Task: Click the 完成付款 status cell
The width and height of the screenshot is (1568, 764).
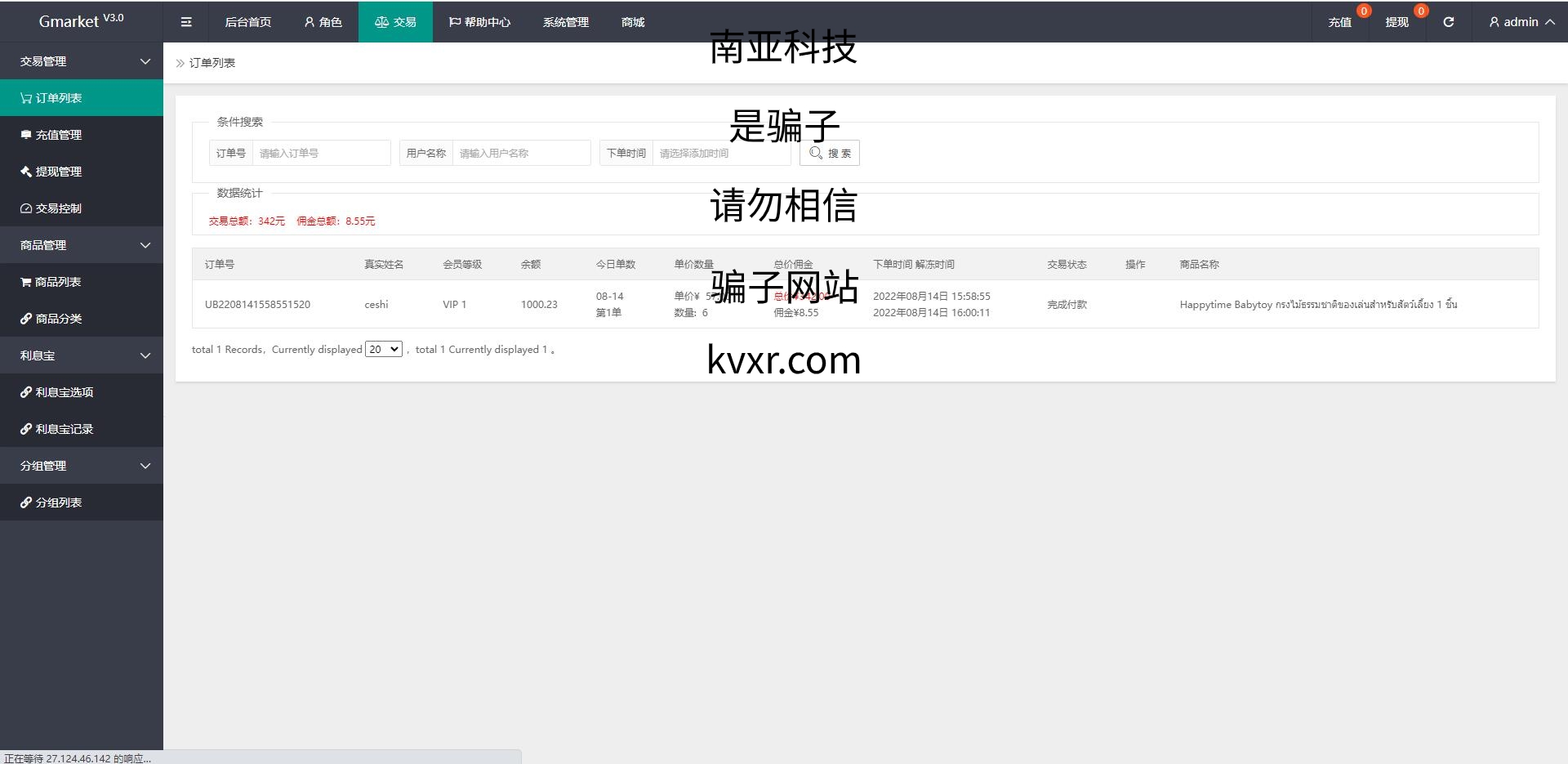Action: [x=1067, y=304]
